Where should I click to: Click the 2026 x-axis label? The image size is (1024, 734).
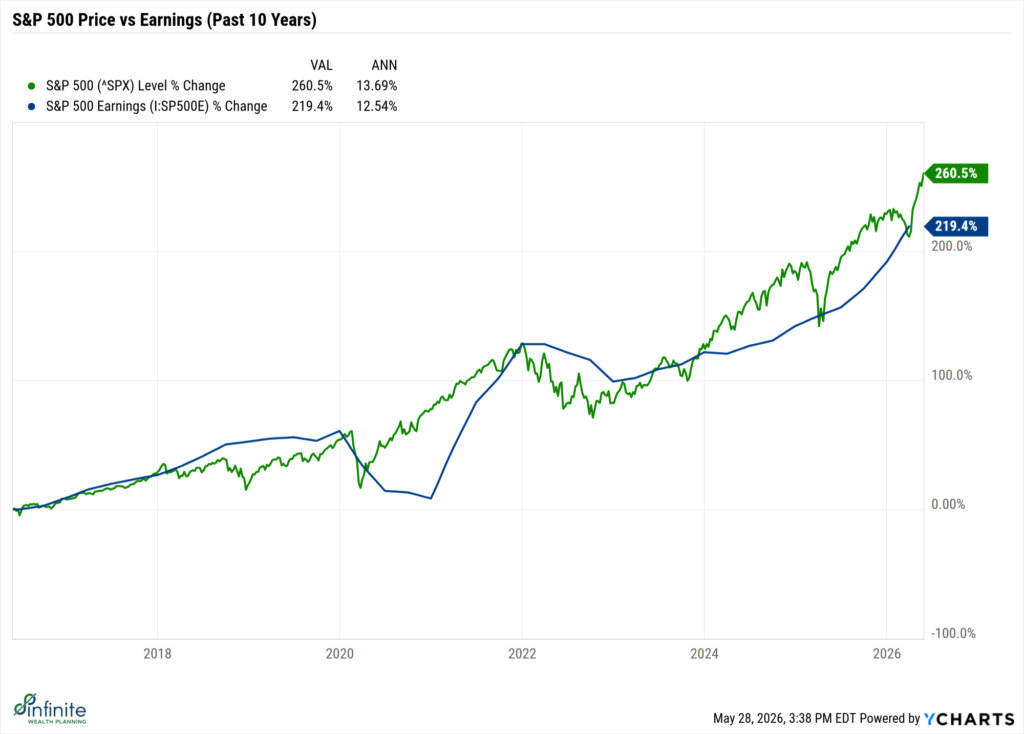pos(887,654)
